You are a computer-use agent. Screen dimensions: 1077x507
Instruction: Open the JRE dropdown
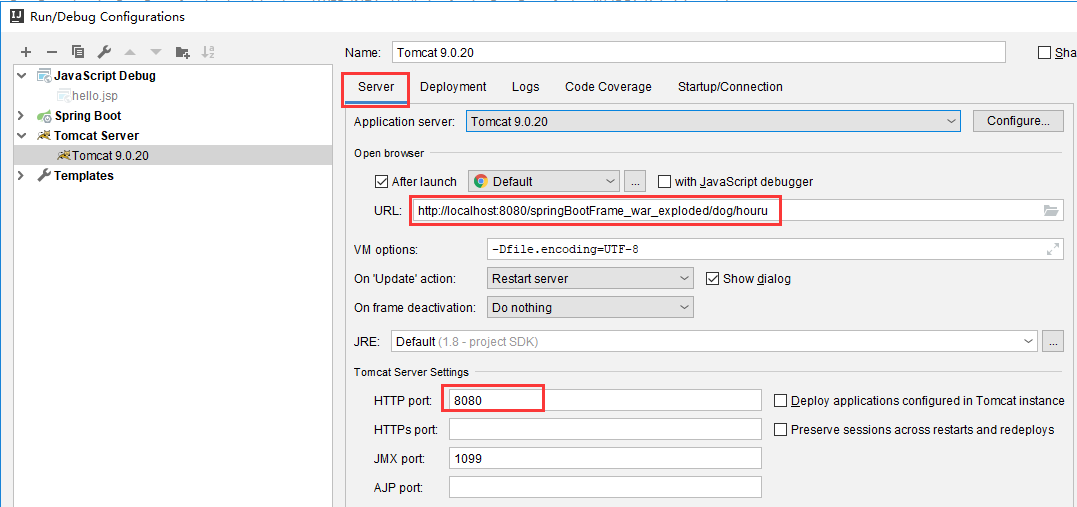tap(714, 341)
